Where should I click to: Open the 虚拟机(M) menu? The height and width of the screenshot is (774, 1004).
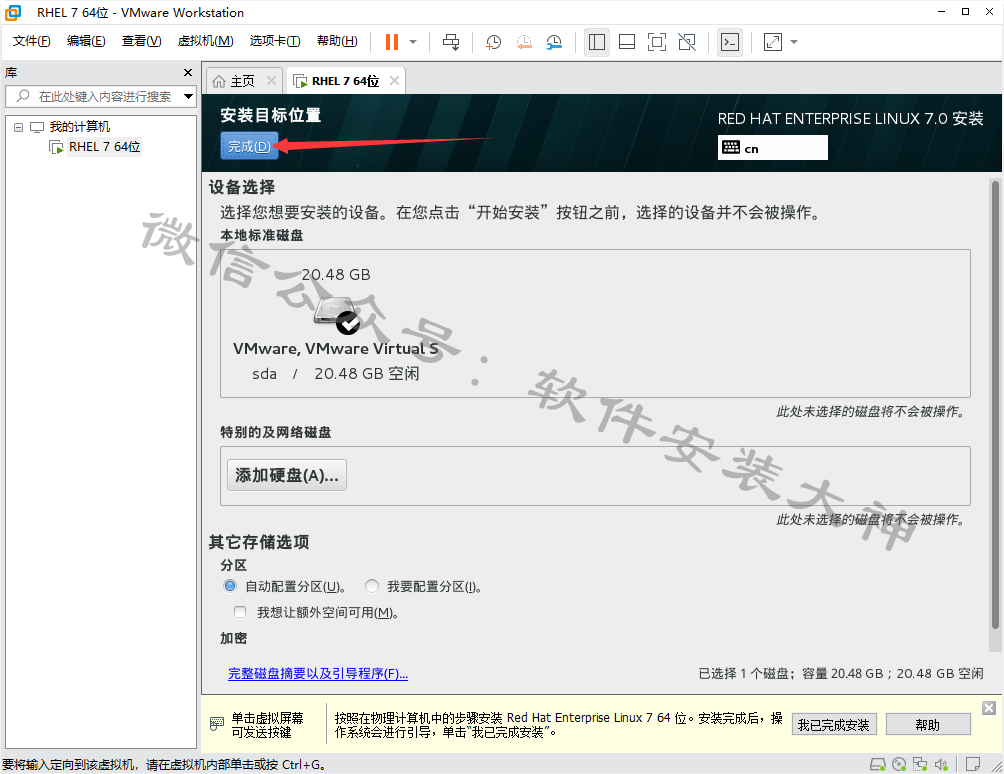[x=206, y=41]
